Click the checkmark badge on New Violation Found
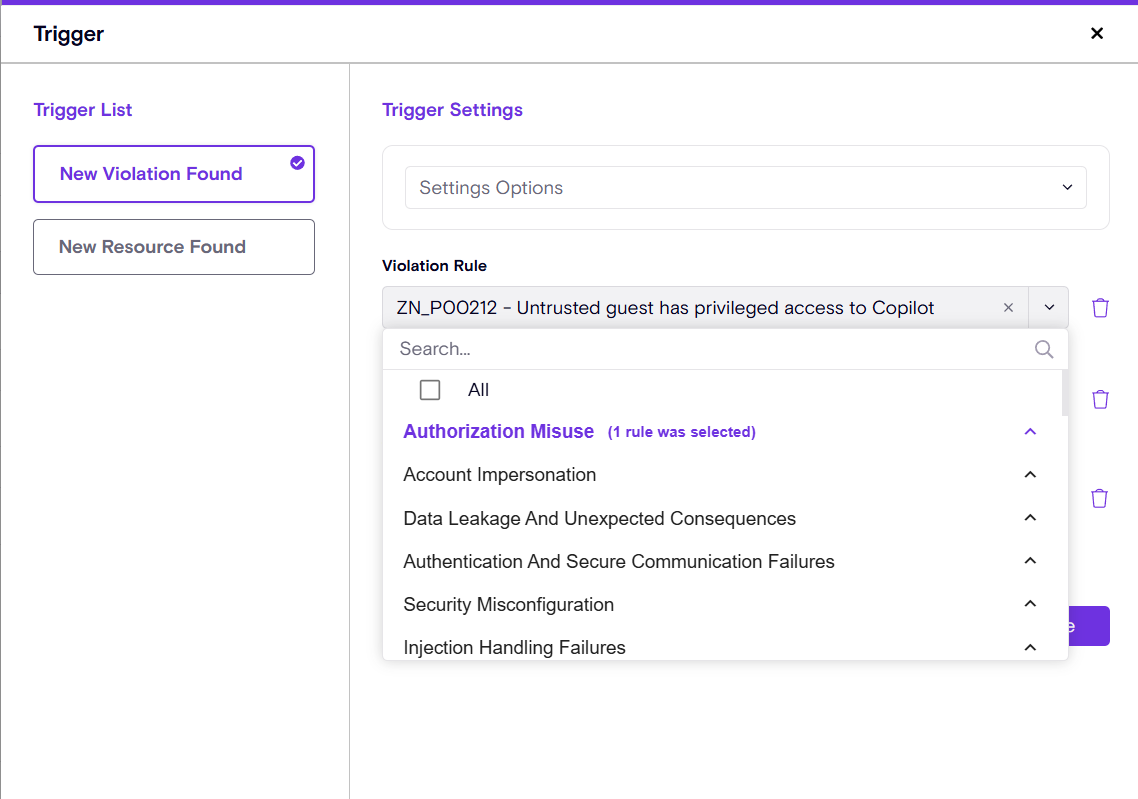Image resolution: width=1138 pixels, height=799 pixels. pyautogui.click(x=297, y=163)
